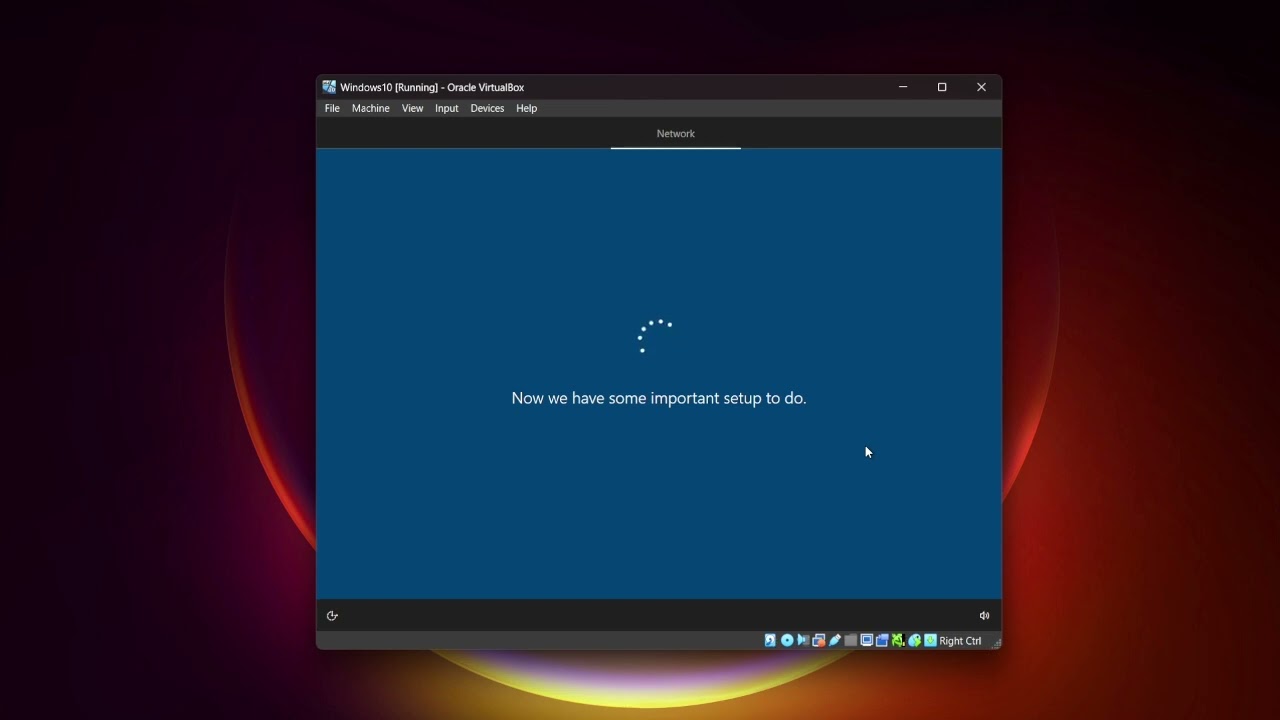Click the display monitor status icon
The height and width of the screenshot is (720, 1280).
(867, 641)
